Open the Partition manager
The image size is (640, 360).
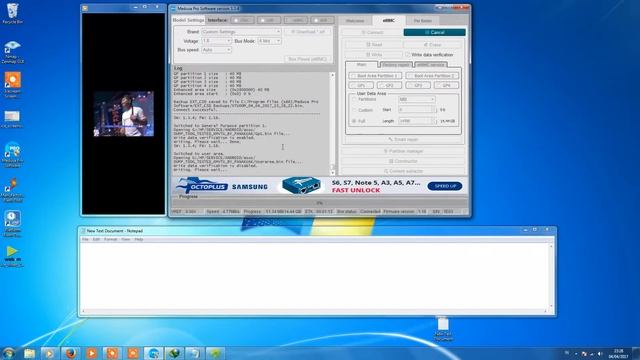pos(403,151)
